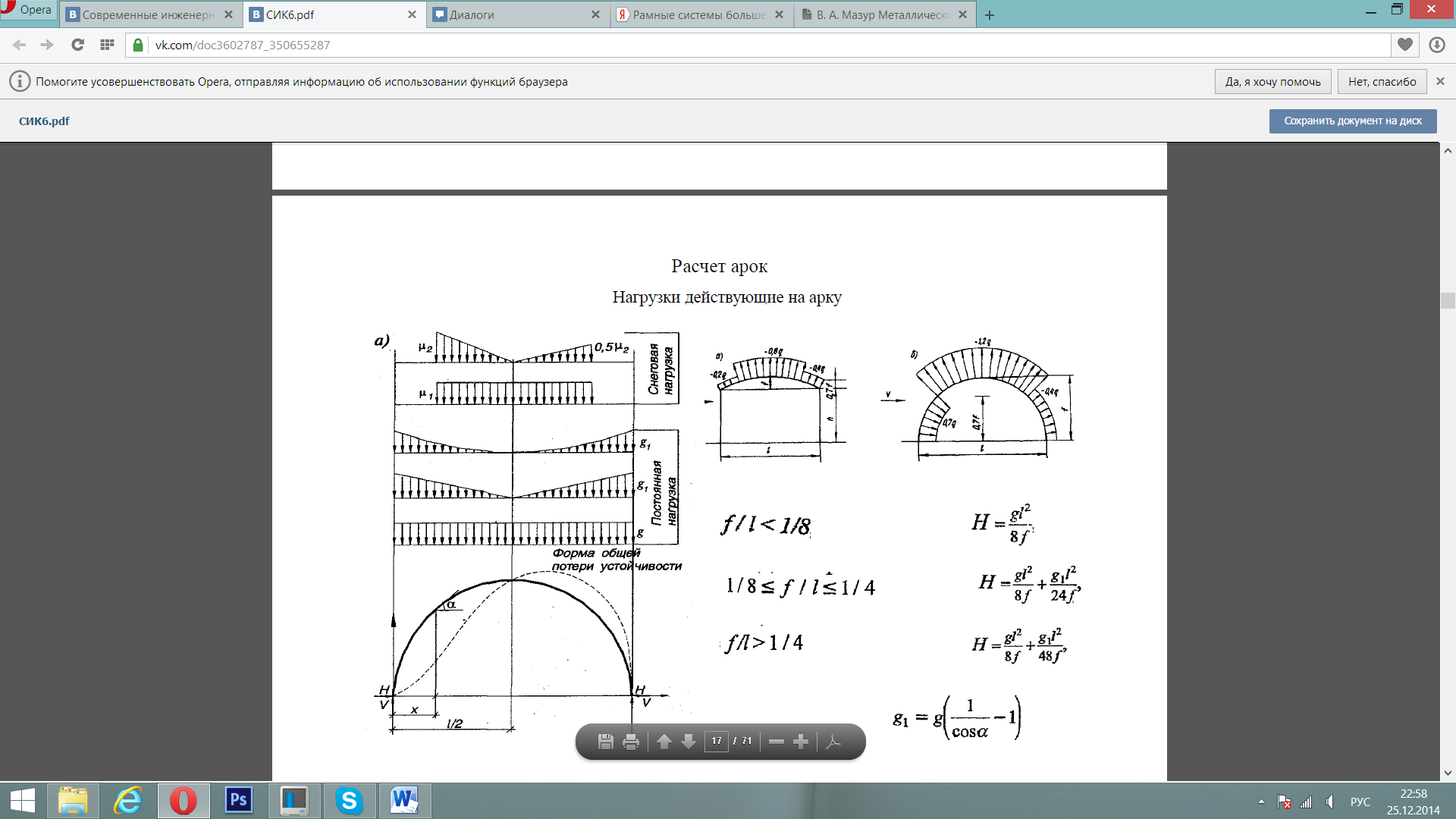Viewport: 1456px width, 819px height.
Task: Select the СИК6.pdf browser tab
Action: point(334,14)
